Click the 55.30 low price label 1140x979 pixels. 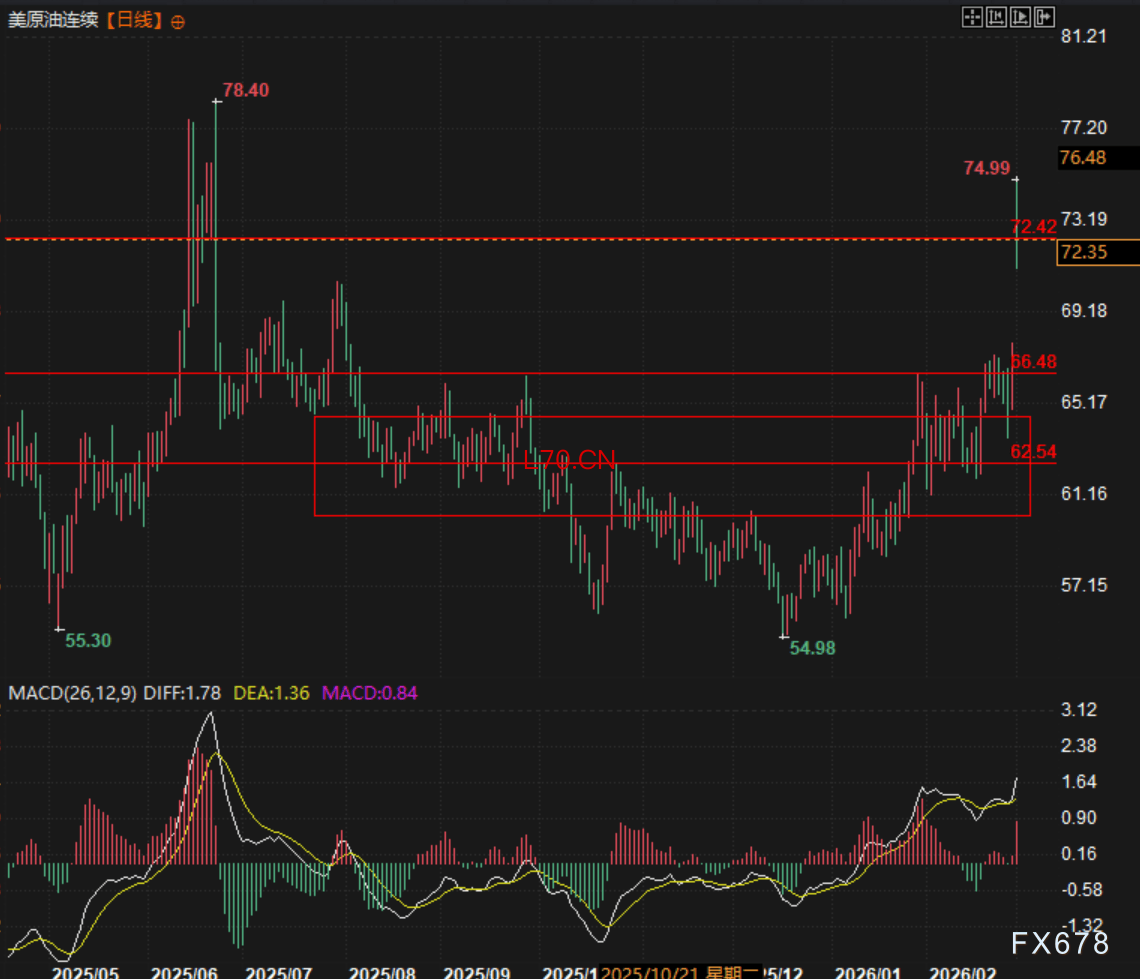[x=88, y=641]
